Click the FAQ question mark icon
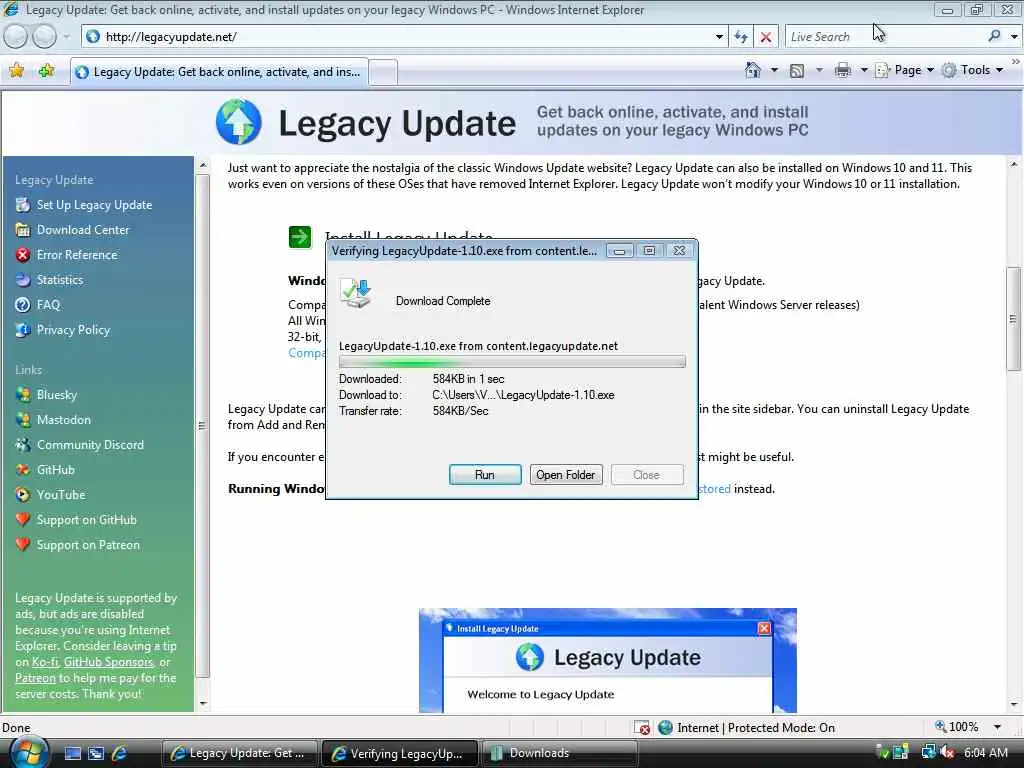This screenshot has height=768, width=1024. 23,305
